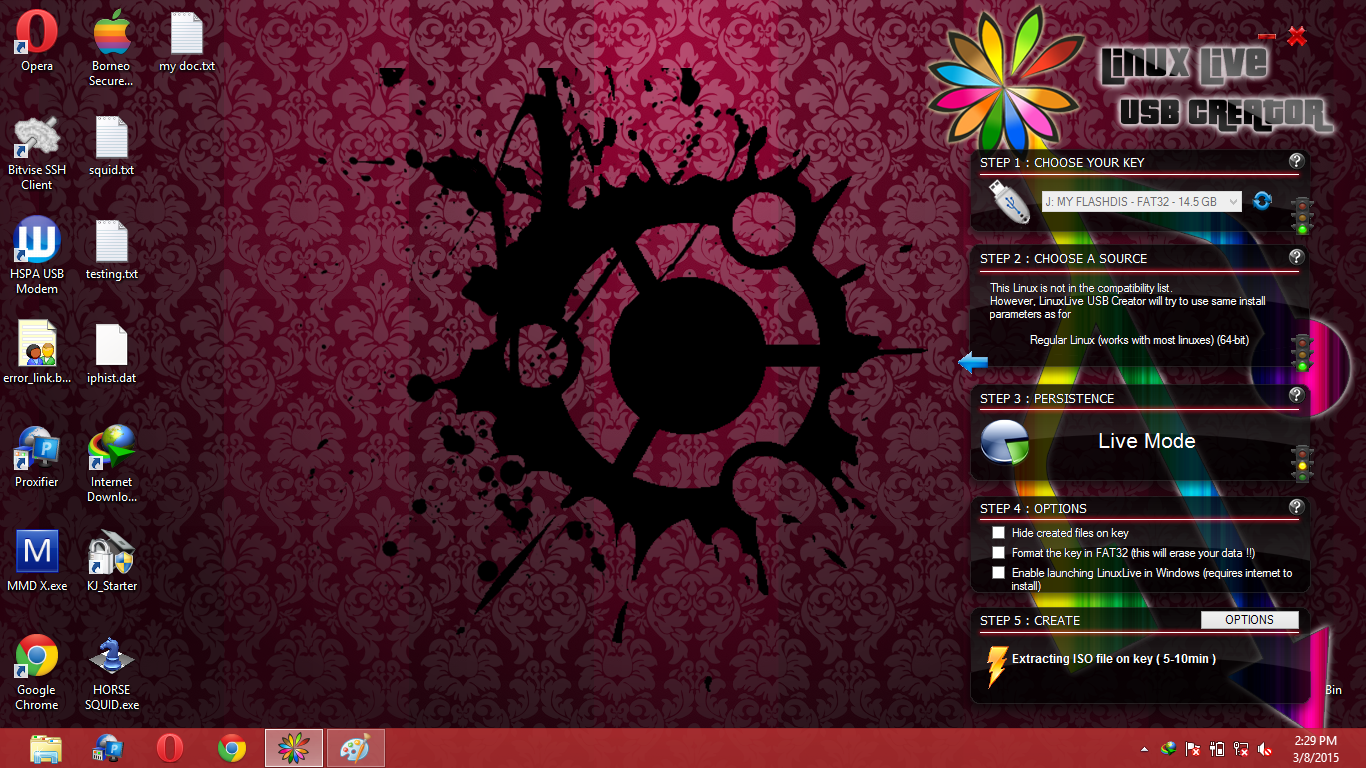Select the Borneo Secure desktop icon

click(x=111, y=49)
